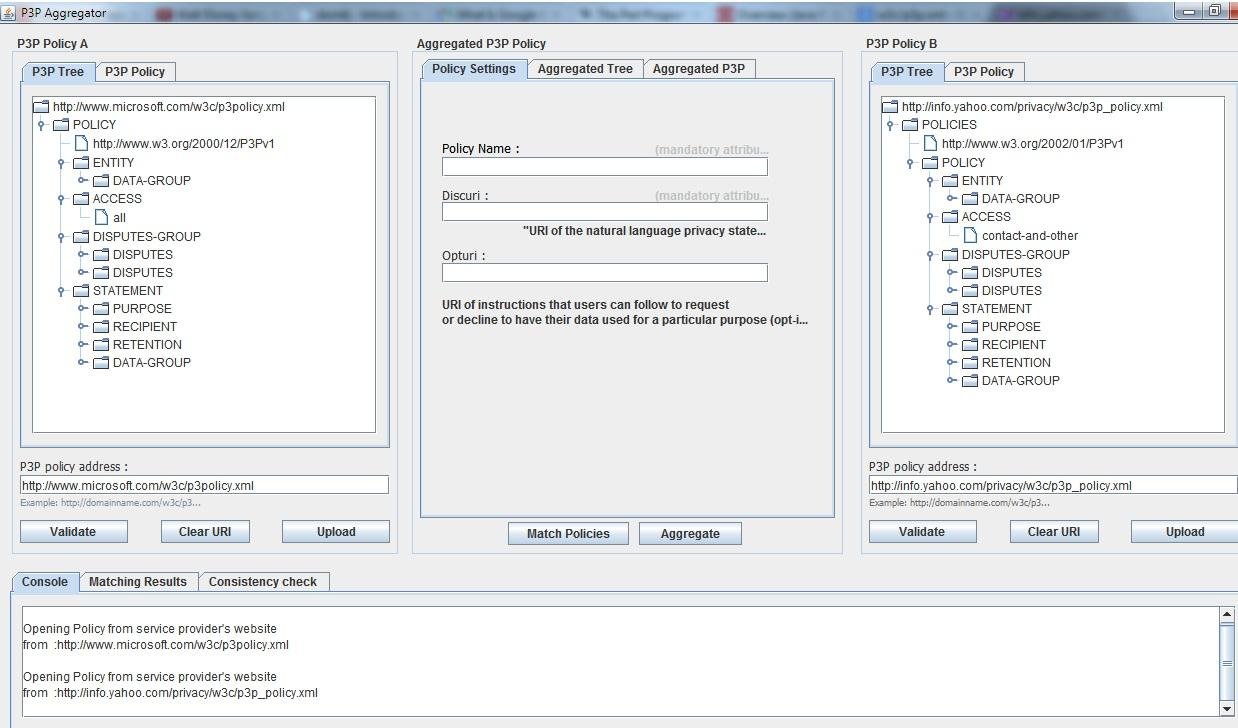Click Policy A address field with microsoft URL

tap(204, 485)
